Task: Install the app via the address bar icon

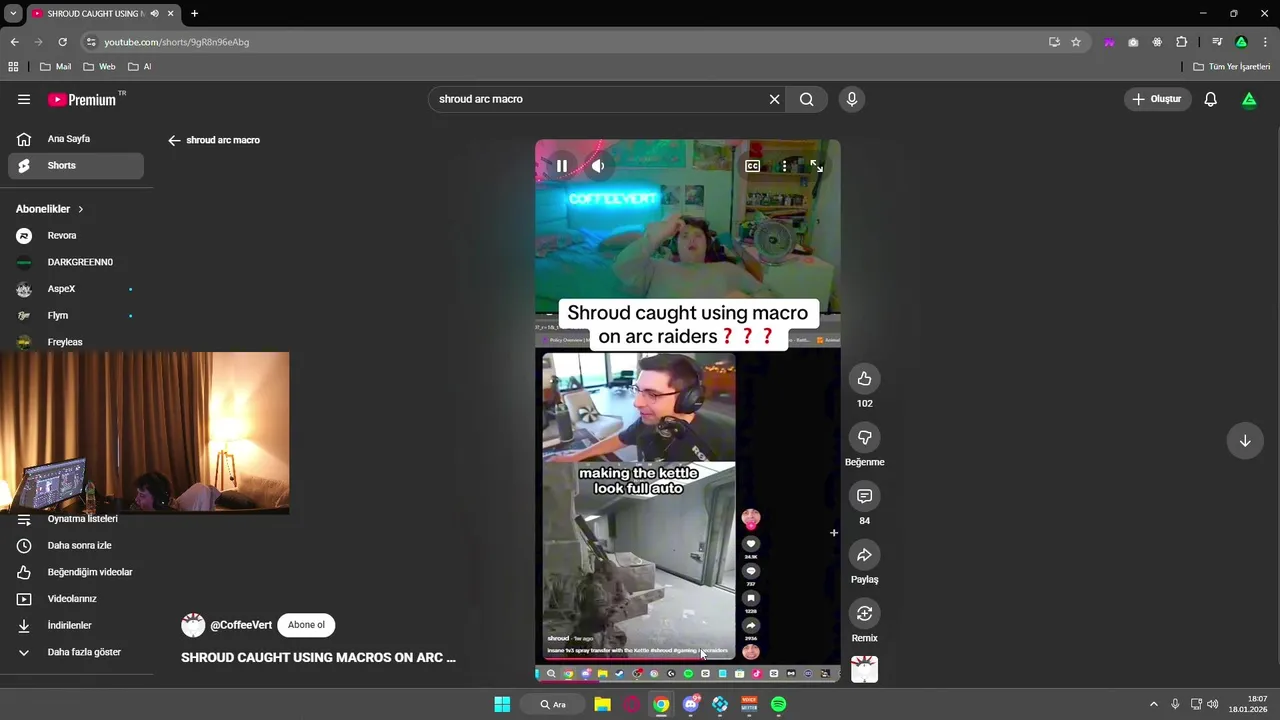Action: click(1054, 42)
